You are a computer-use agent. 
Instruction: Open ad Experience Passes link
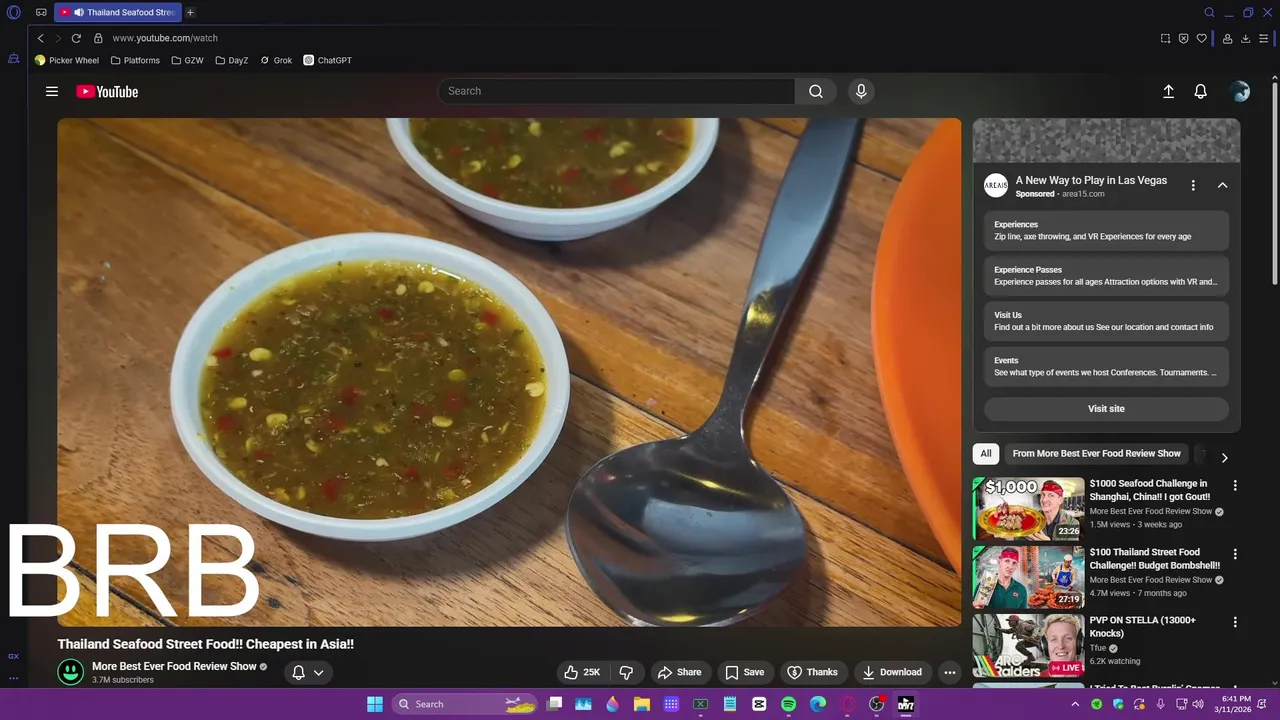1106,276
